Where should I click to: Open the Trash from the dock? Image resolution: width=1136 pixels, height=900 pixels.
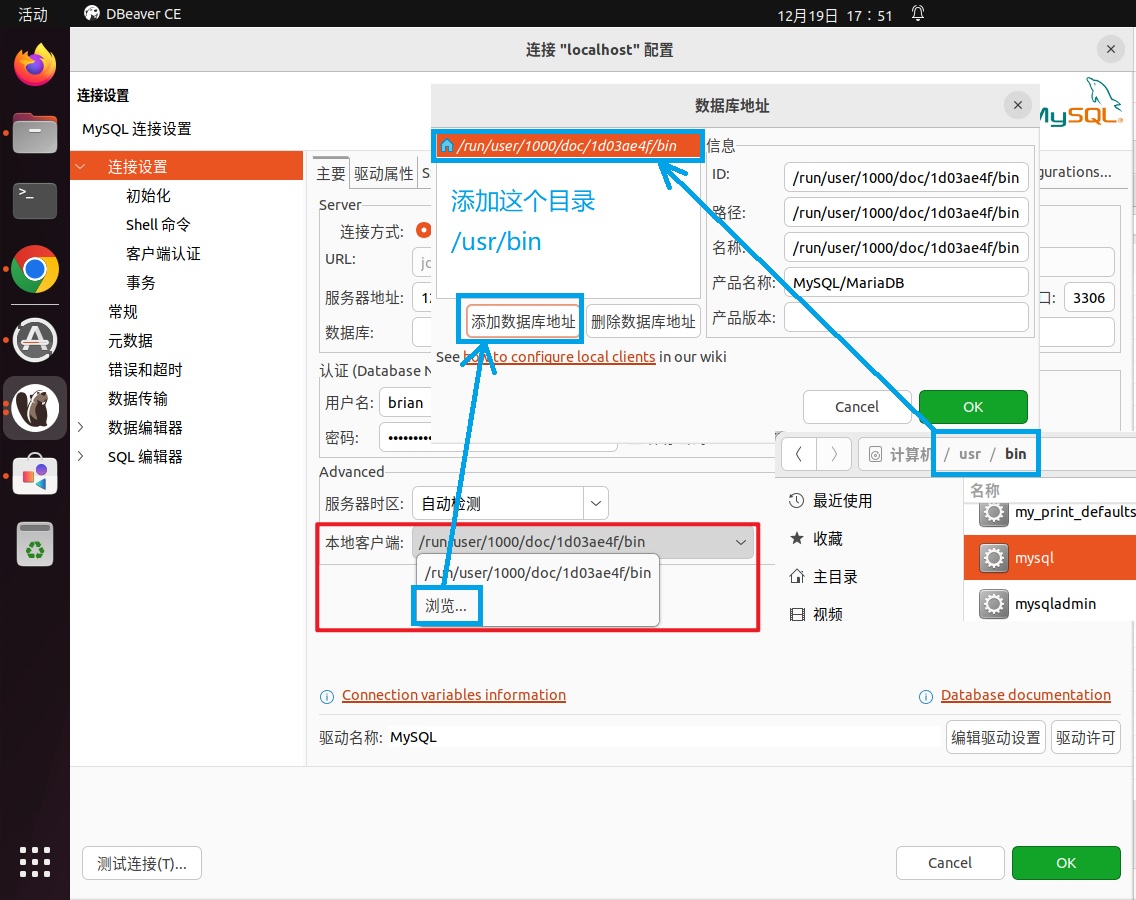pyautogui.click(x=35, y=543)
